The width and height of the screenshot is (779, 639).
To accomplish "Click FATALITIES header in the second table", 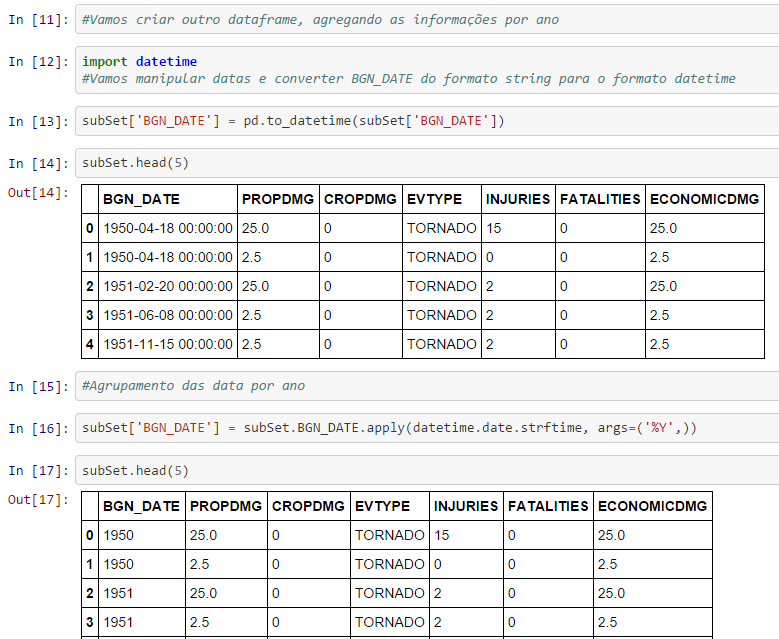I will [x=548, y=506].
